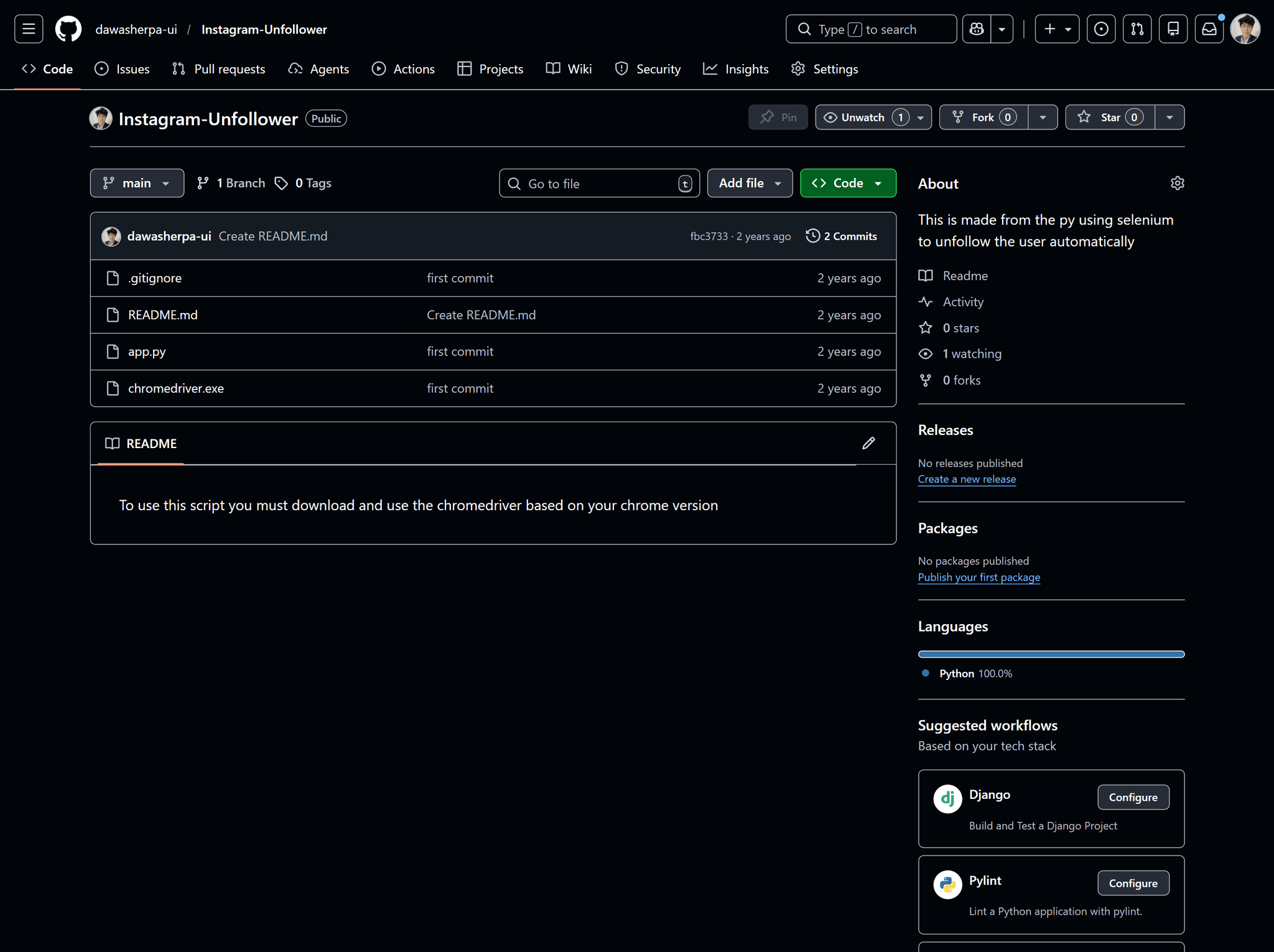Click the Create a new release link
This screenshot has height=952, width=1274.
click(x=967, y=479)
